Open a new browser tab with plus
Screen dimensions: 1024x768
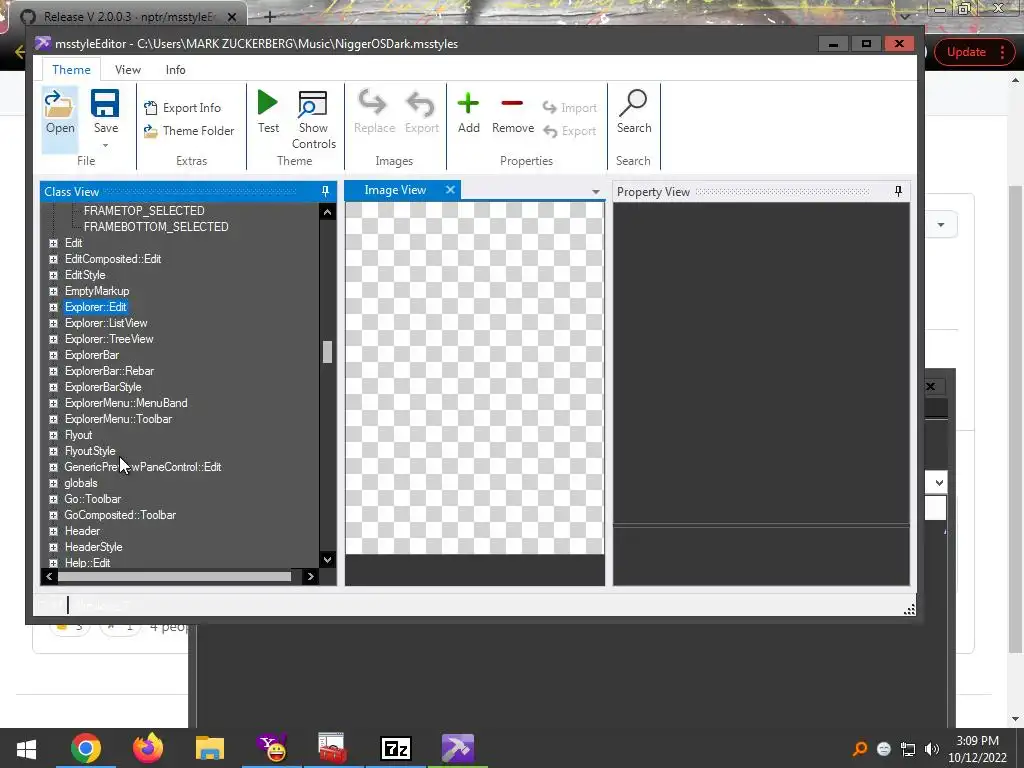point(269,16)
